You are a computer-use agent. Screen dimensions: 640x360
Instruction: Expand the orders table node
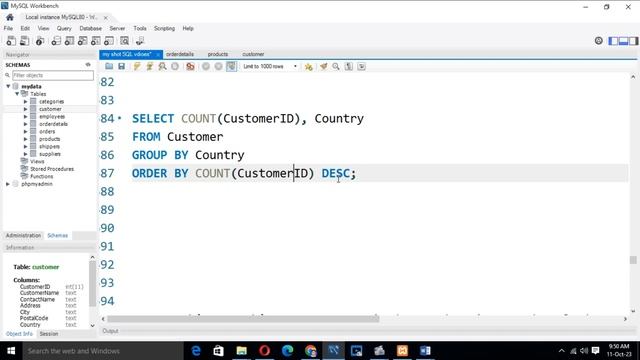pyautogui.click(x=25, y=131)
